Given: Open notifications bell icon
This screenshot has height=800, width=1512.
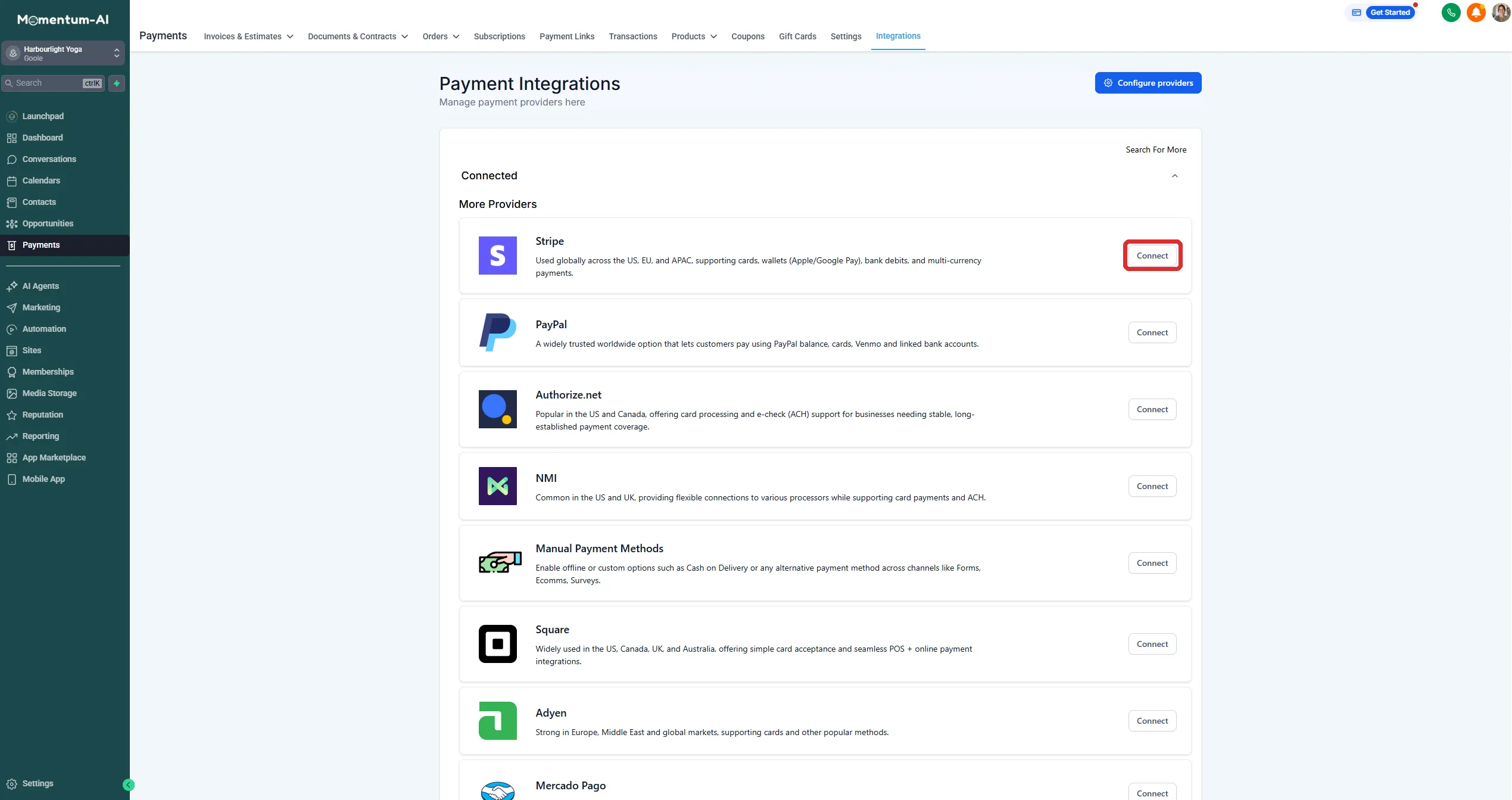Looking at the screenshot, I should 1476,13.
